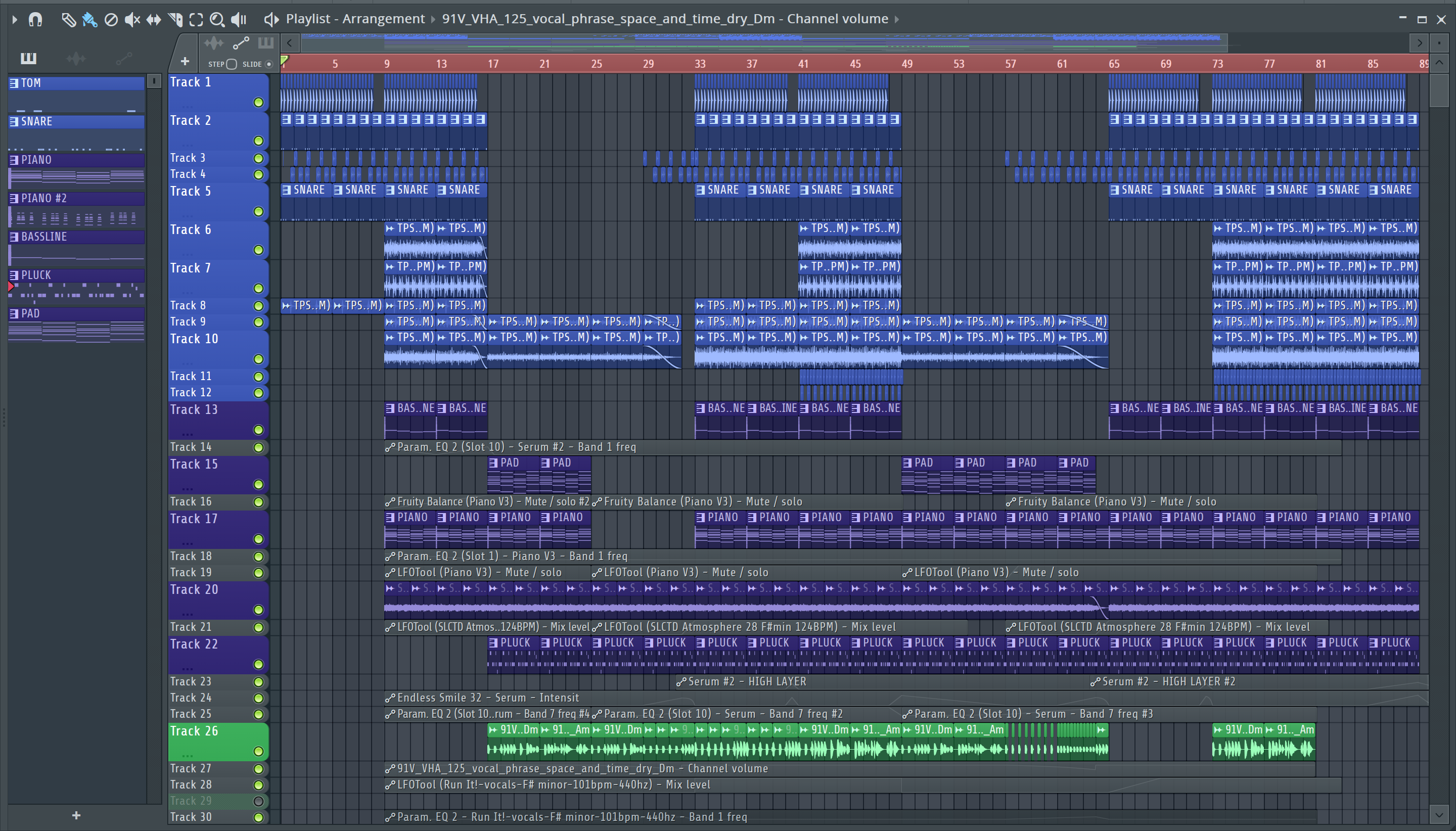Select the Mute tool

pyautogui.click(x=132, y=19)
